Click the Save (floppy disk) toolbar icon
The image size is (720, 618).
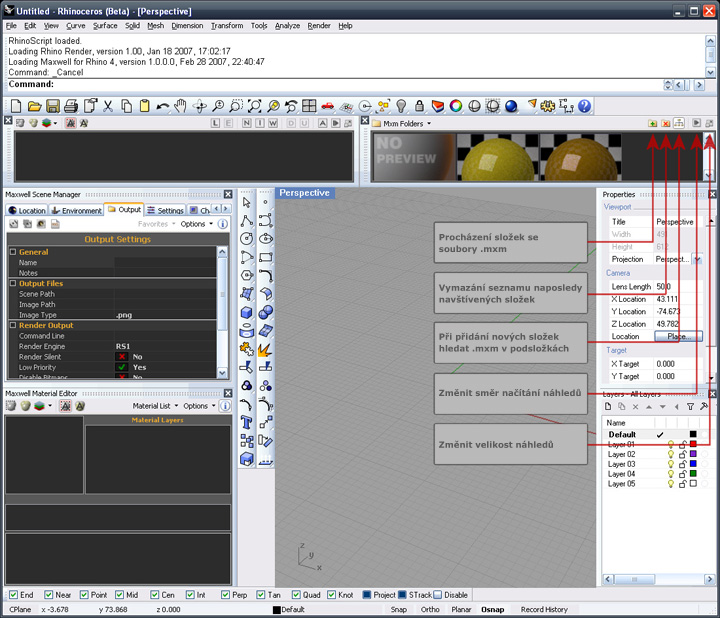tap(52, 106)
